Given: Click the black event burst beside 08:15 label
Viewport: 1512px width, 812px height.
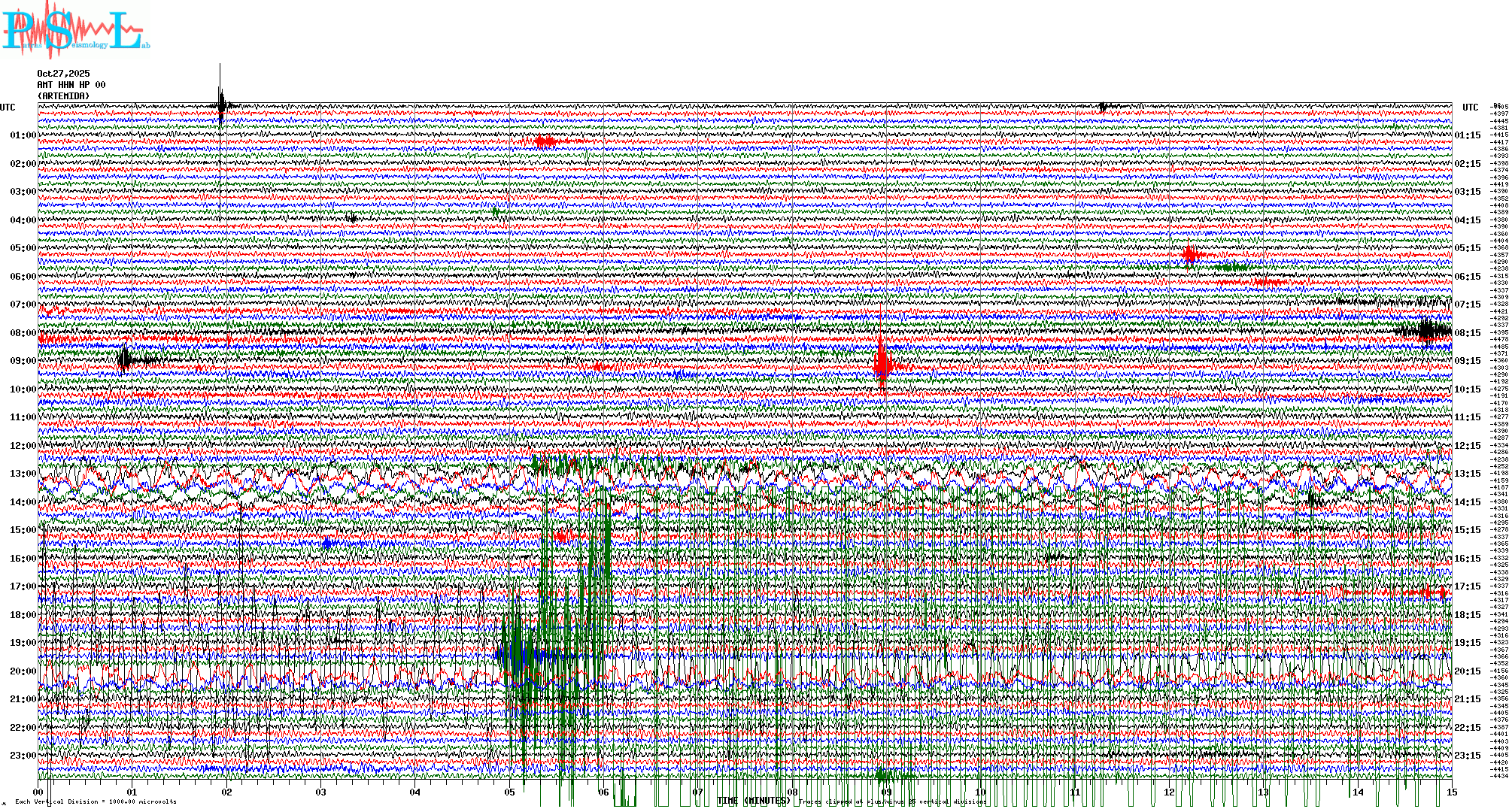Looking at the screenshot, I should coord(1425,331).
